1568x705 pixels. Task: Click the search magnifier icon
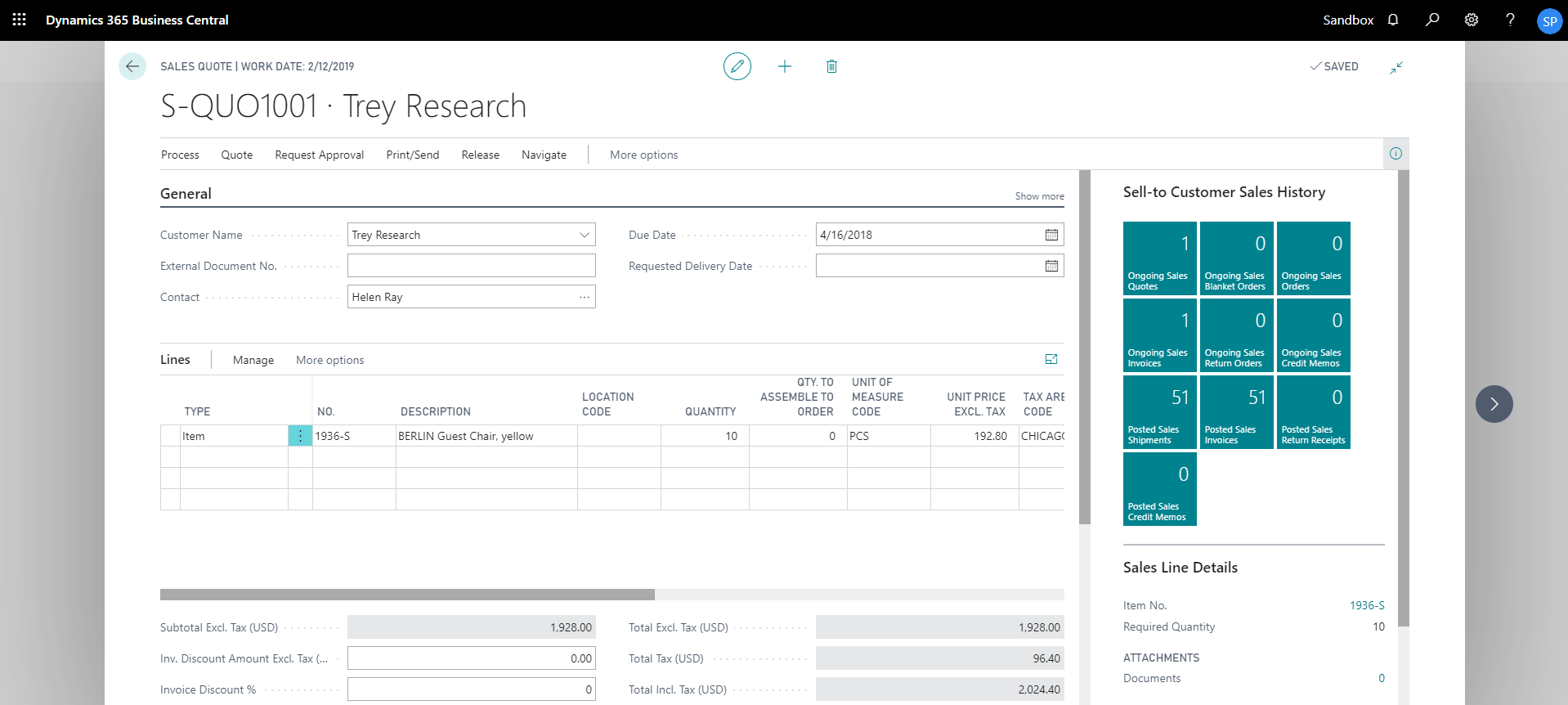click(x=1432, y=20)
